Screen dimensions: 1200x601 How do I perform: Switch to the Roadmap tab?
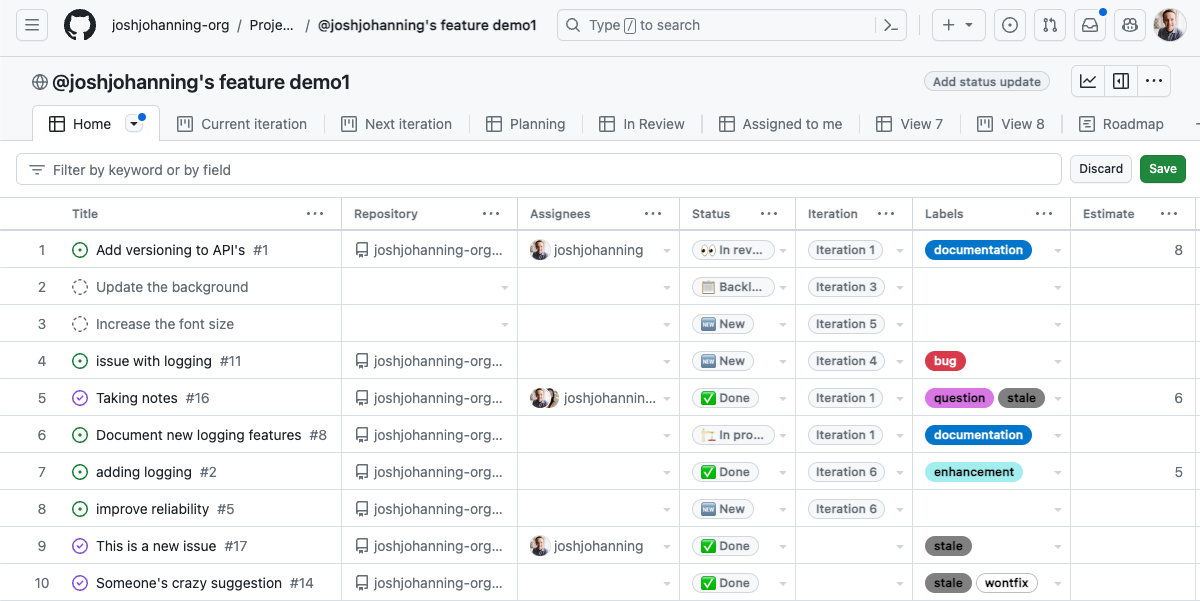pos(1121,123)
